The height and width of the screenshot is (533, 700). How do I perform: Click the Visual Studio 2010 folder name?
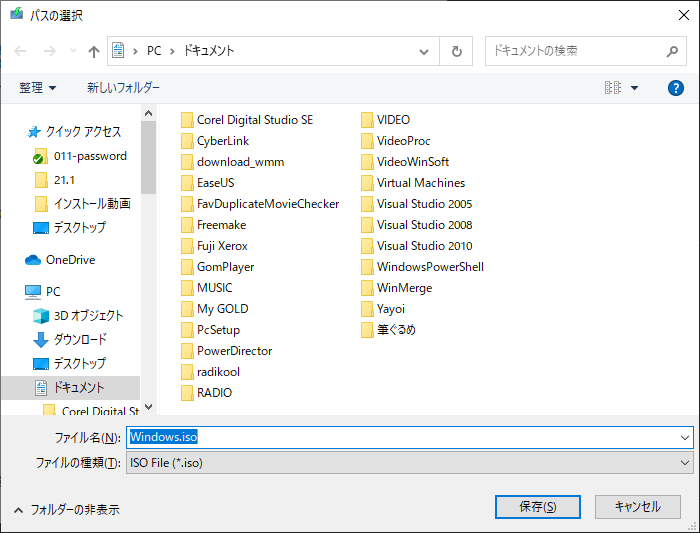pyautogui.click(x=424, y=246)
